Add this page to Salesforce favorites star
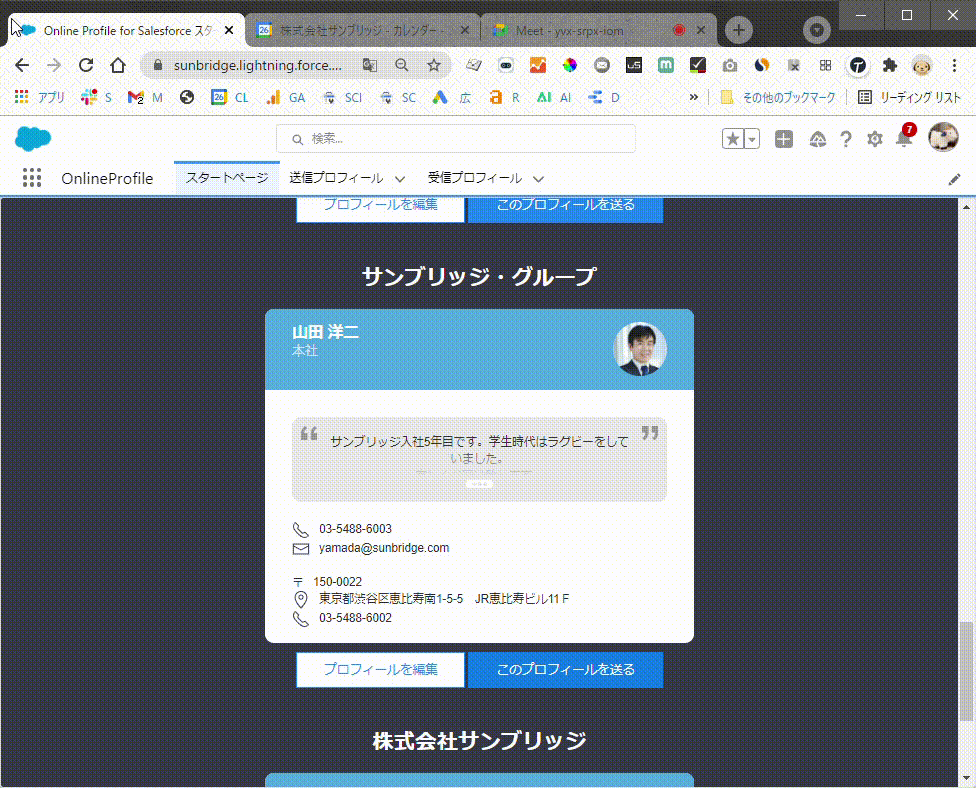 click(x=733, y=139)
